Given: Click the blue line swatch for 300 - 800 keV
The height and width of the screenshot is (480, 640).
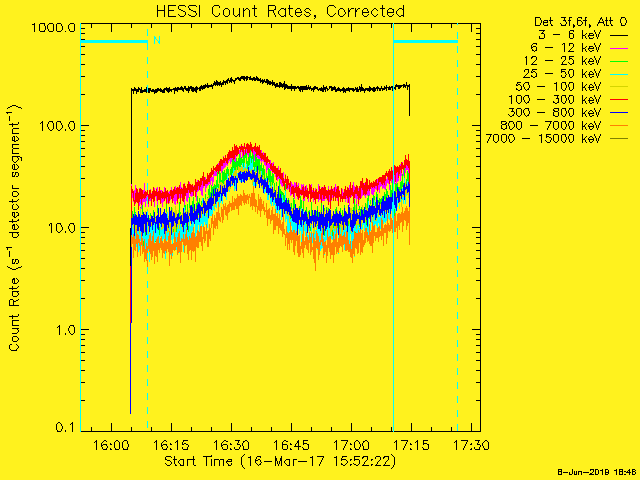Looking at the screenshot, I should [x=619, y=113].
